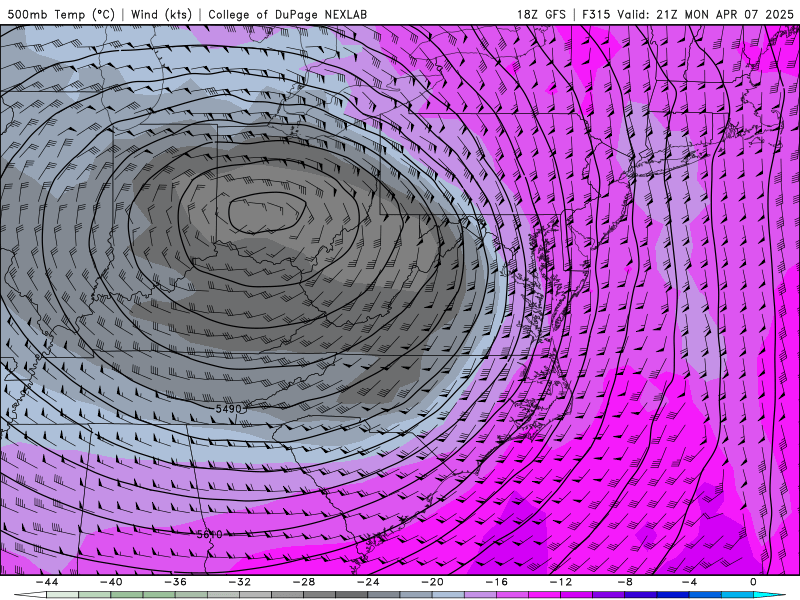Click the -16 colorbar scale label
This screenshot has height=600, width=800.
(x=496, y=582)
